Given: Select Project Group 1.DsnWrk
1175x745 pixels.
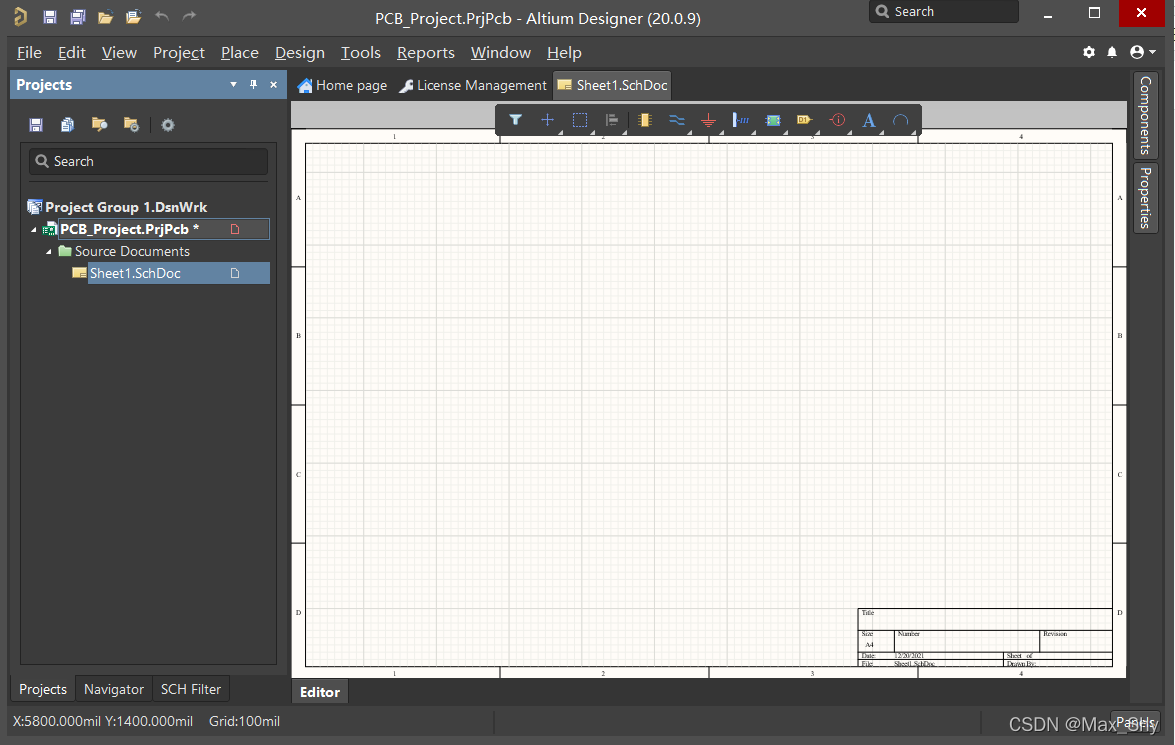Looking at the screenshot, I should [x=125, y=207].
